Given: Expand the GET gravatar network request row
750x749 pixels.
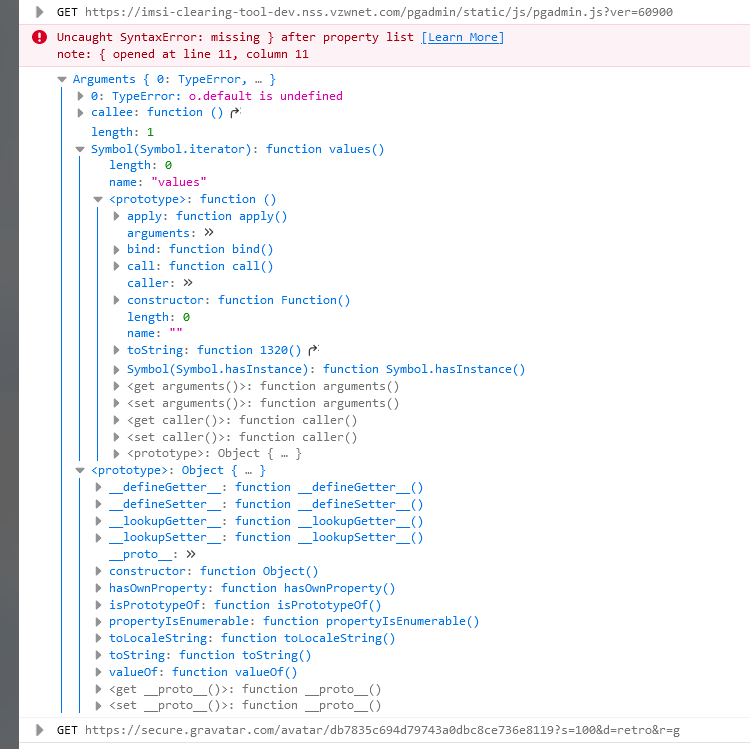Looking at the screenshot, I should point(39,730).
